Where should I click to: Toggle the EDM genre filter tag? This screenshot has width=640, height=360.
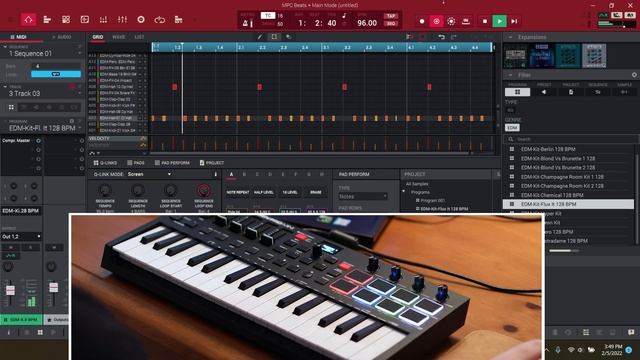point(512,128)
